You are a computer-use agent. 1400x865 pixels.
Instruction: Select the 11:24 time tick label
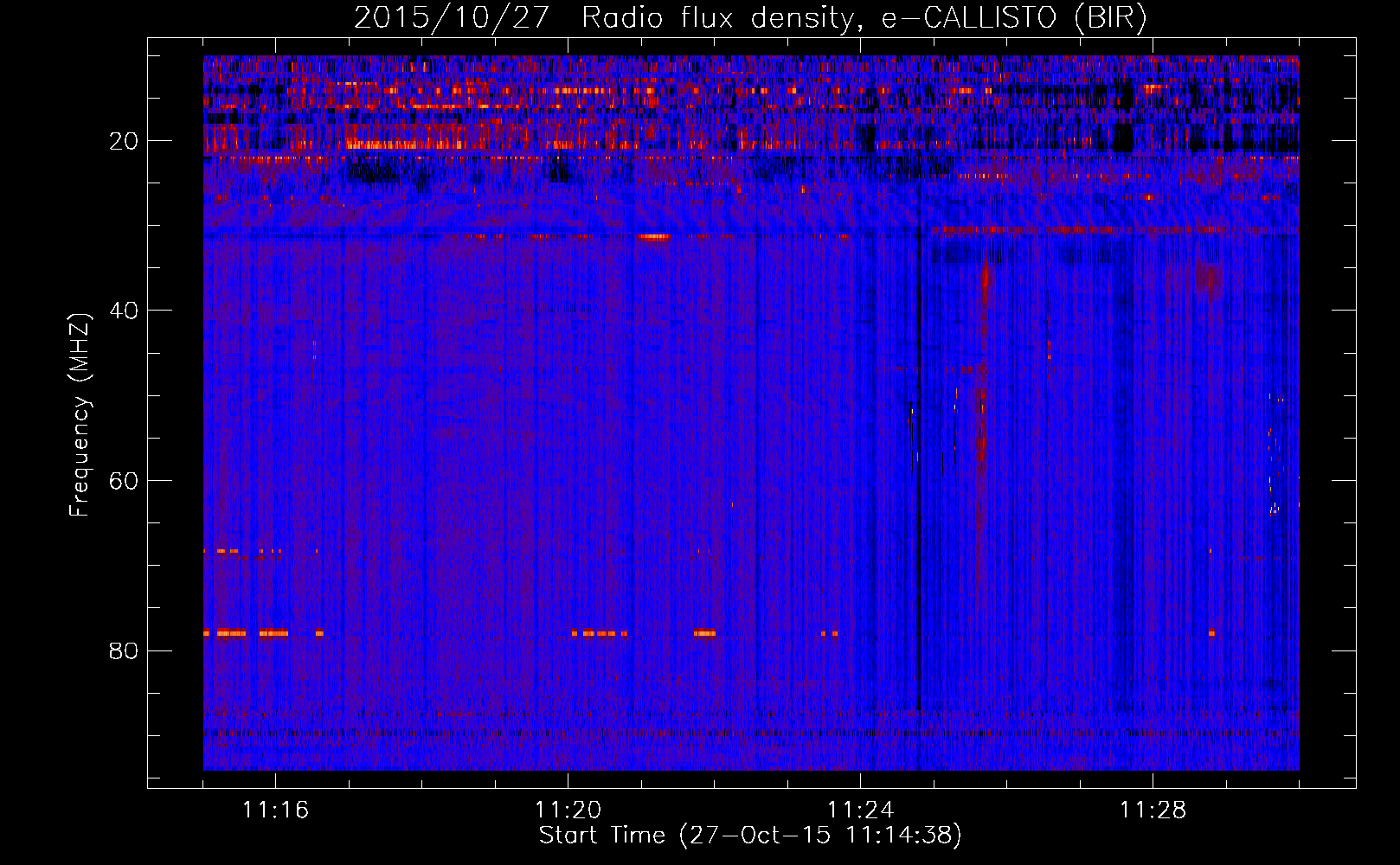pyautogui.click(x=860, y=810)
